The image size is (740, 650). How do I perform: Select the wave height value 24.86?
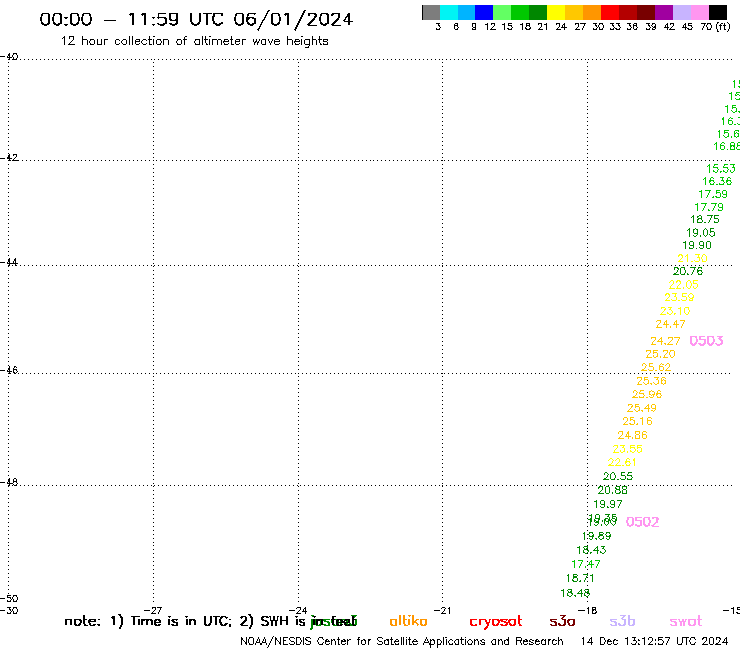click(632, 435)
